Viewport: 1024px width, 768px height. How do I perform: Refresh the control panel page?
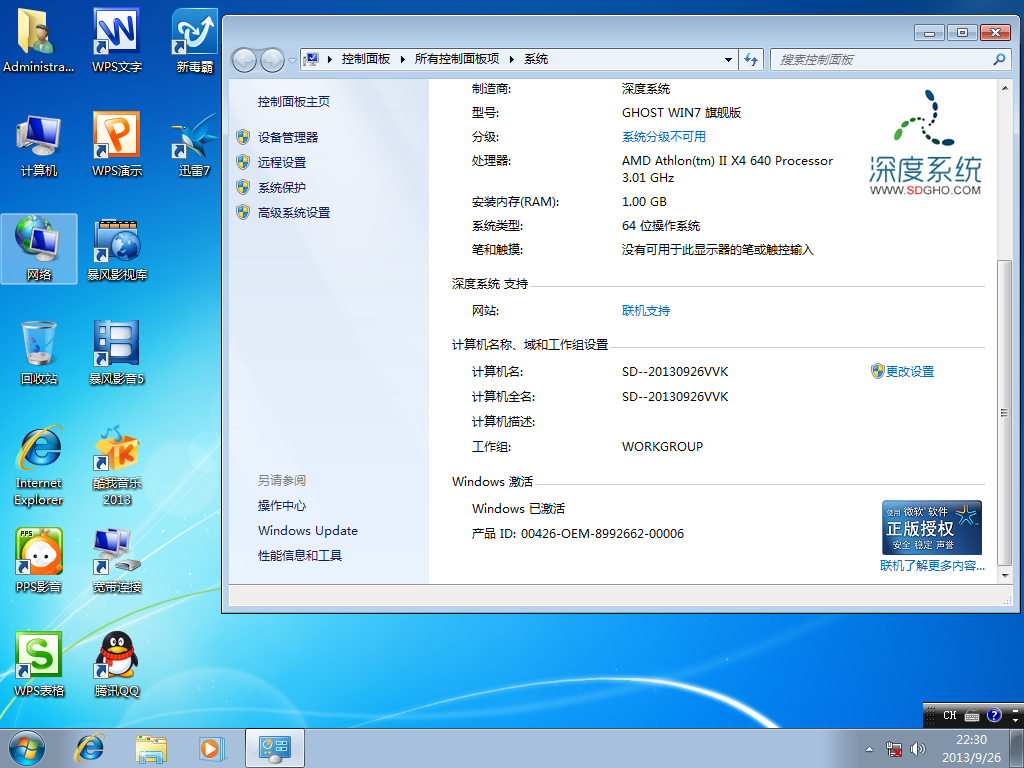point(751,59)
